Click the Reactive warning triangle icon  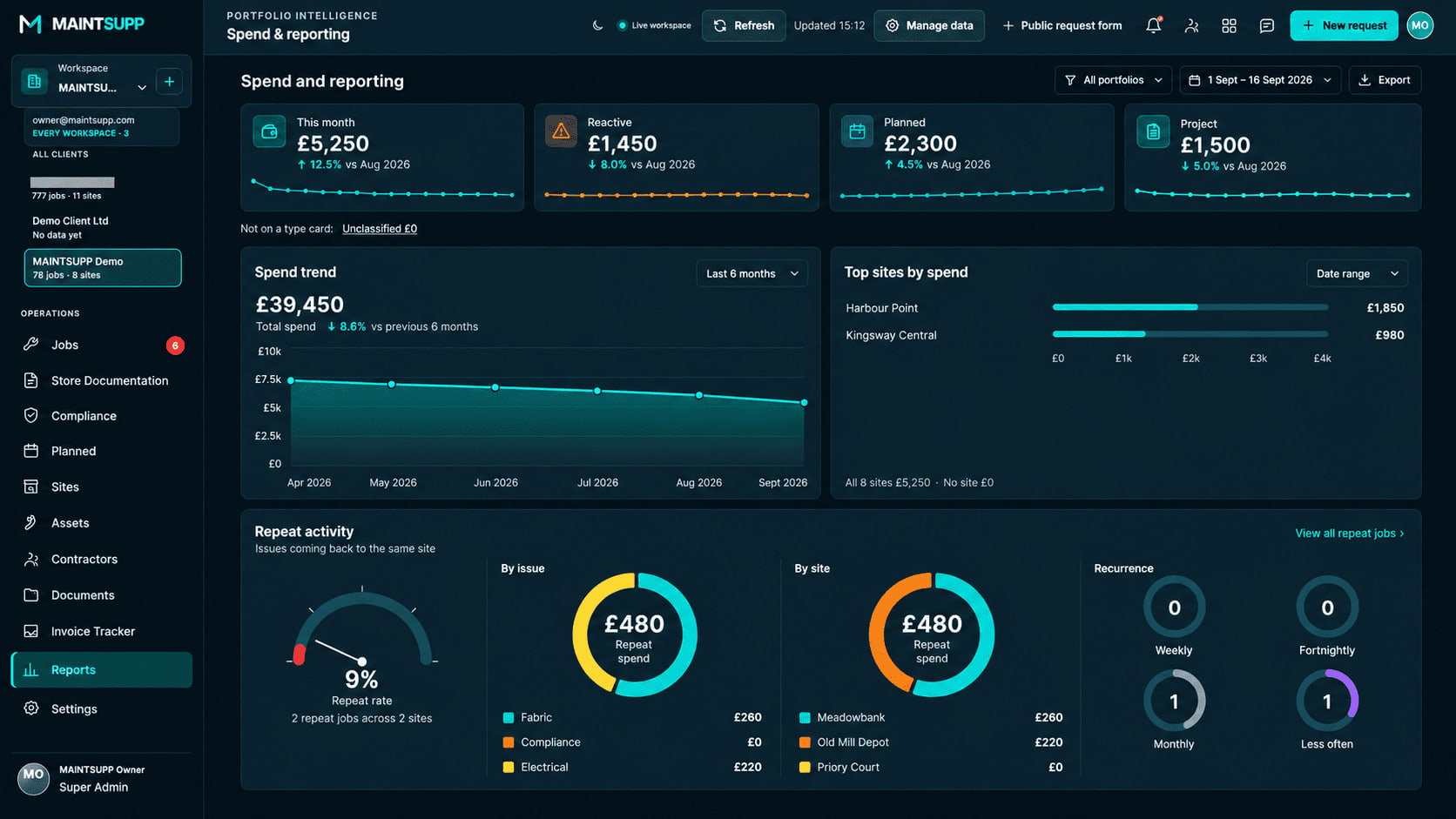click(x=561, y=131)
